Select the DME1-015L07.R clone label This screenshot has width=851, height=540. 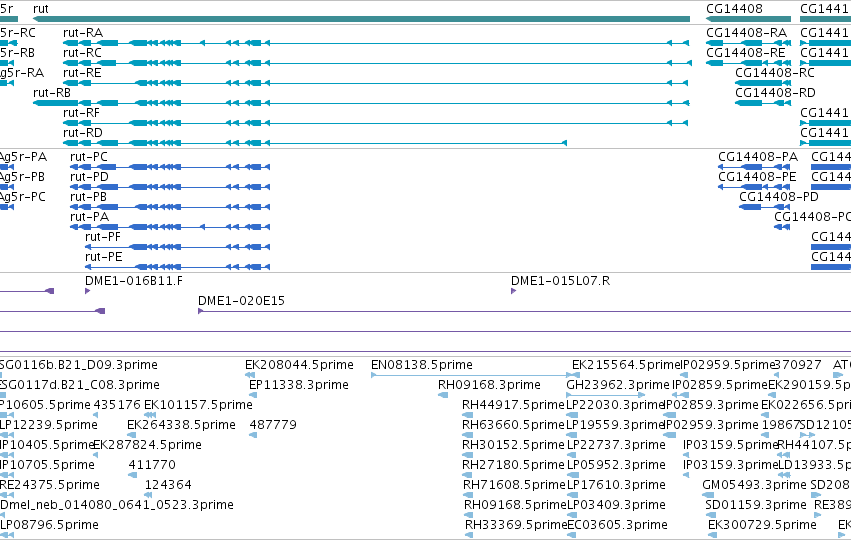(561, 281)
